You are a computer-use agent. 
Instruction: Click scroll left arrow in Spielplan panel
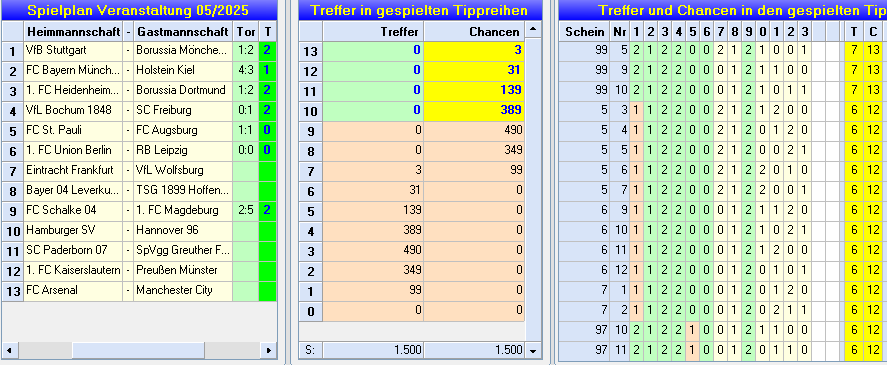pyautogui.click(x=9, y=350)
